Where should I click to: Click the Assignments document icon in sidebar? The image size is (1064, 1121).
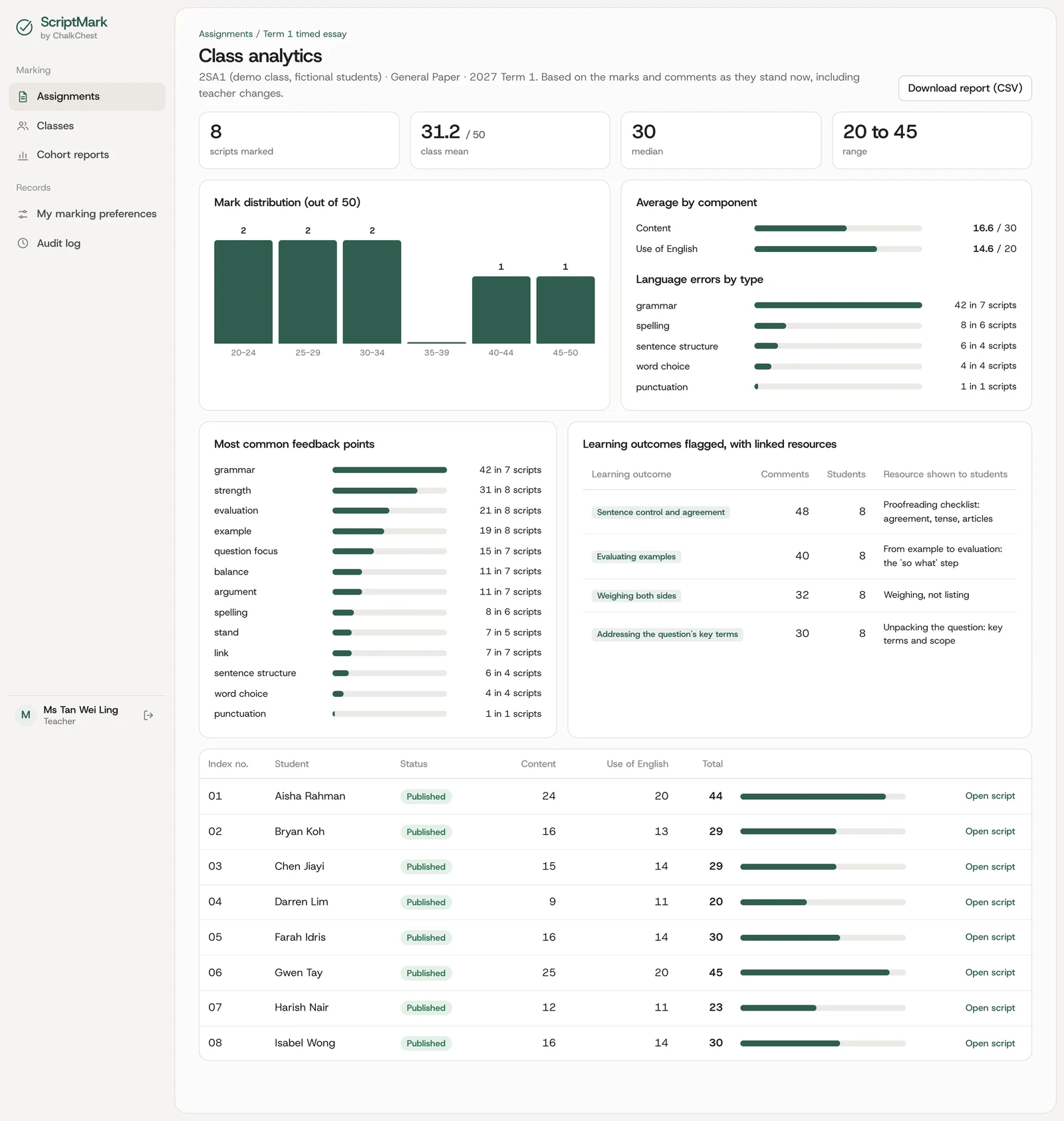pos(23,96)
